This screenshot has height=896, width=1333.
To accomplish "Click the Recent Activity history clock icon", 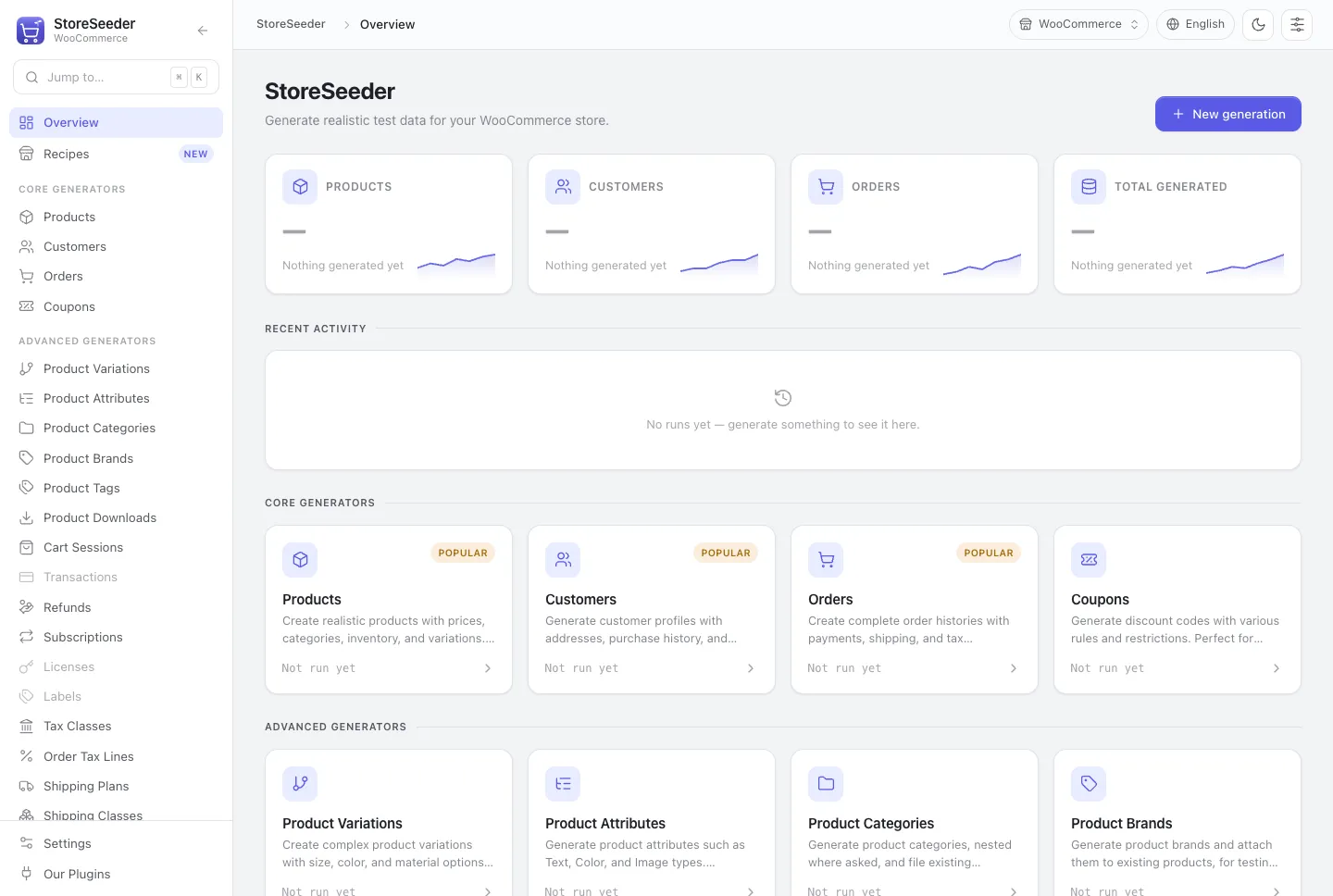I will [783, 398].
